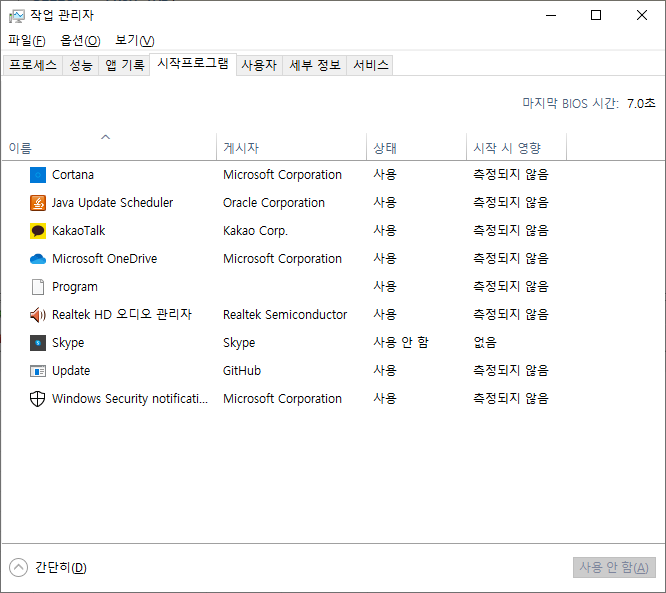
Task: Select the 시작프로그램 tab
Action: [193, 64]
